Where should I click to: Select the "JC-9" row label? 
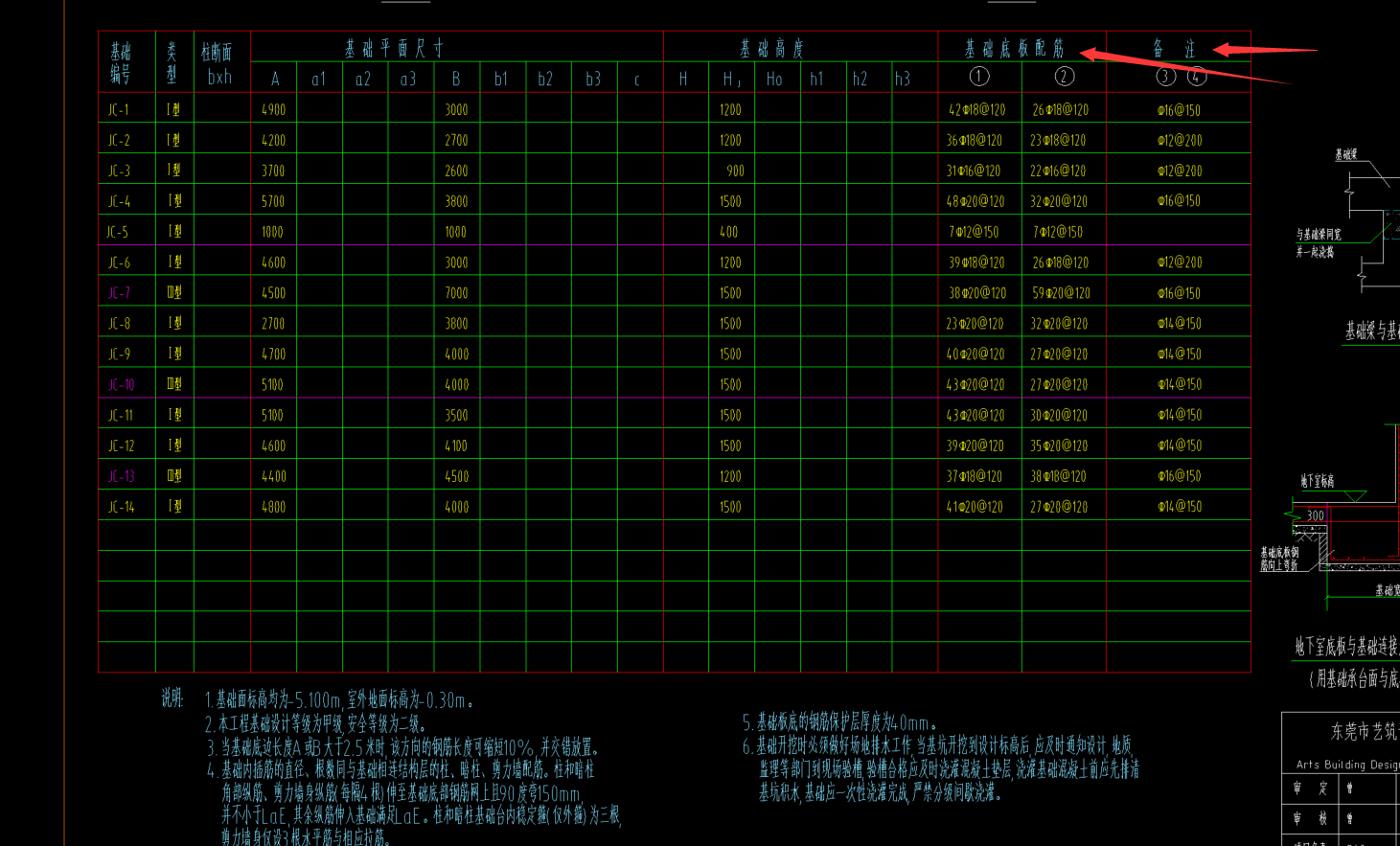click(119, 354)
